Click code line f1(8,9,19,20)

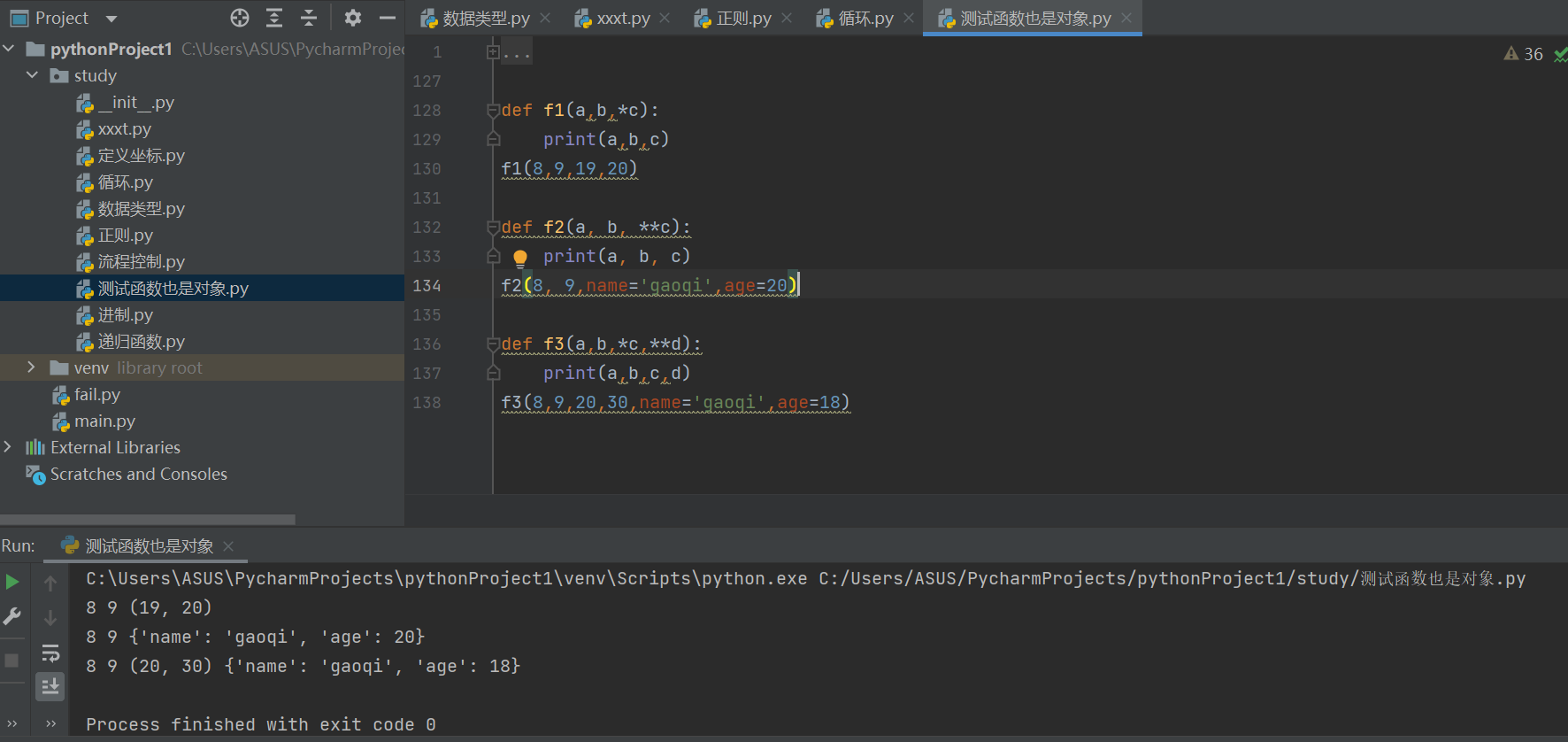pos(569,169)
